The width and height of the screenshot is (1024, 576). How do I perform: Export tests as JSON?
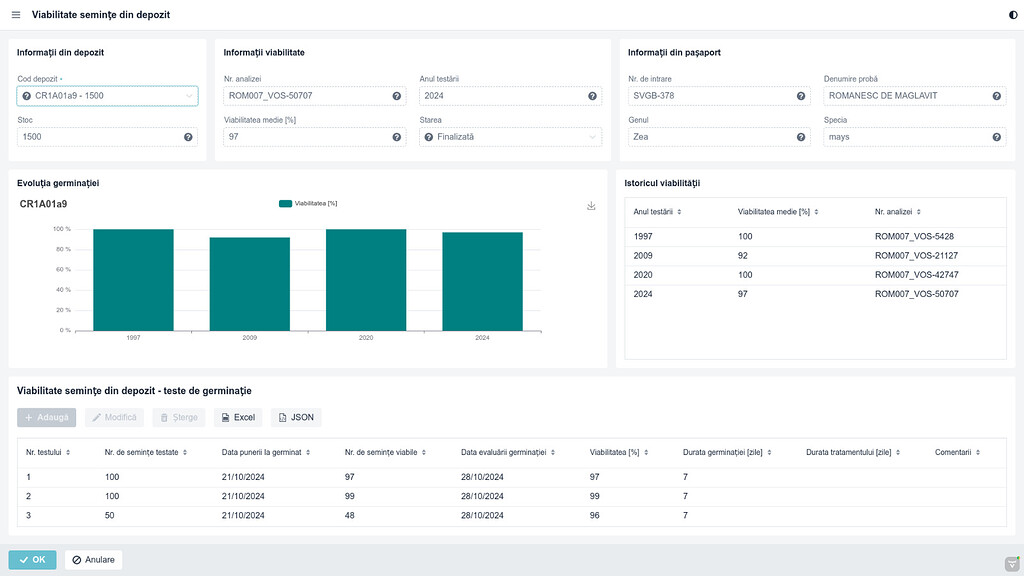pos(296,417)
